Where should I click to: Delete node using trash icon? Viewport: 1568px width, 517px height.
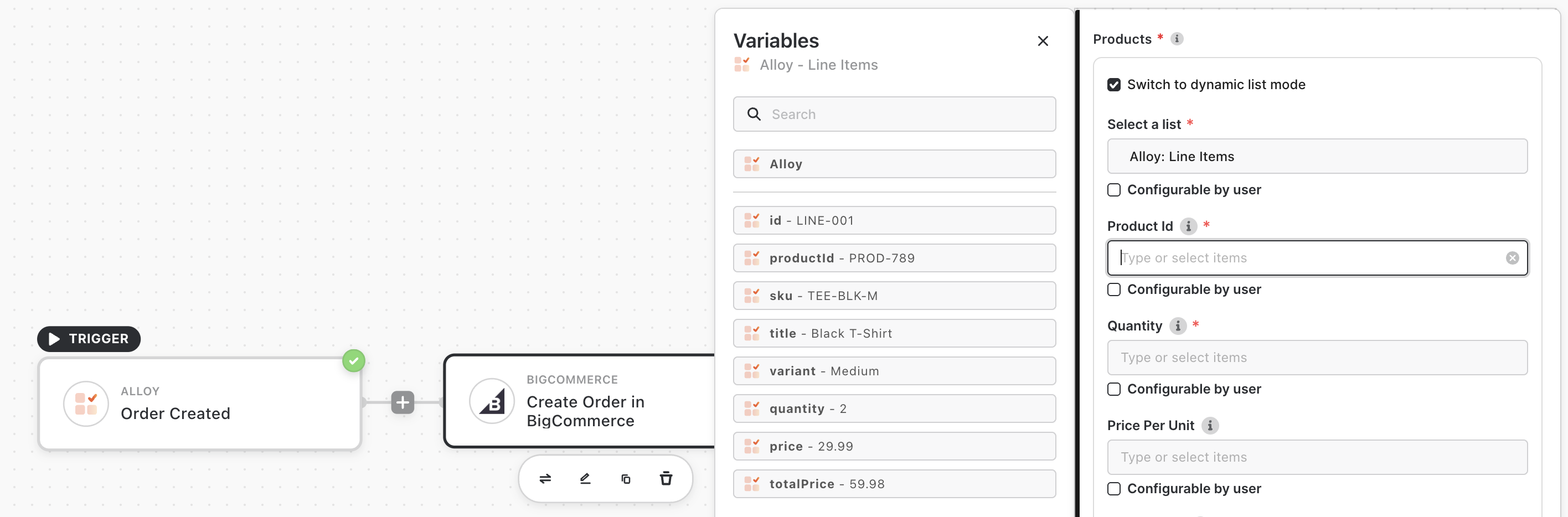click(666, 479)
